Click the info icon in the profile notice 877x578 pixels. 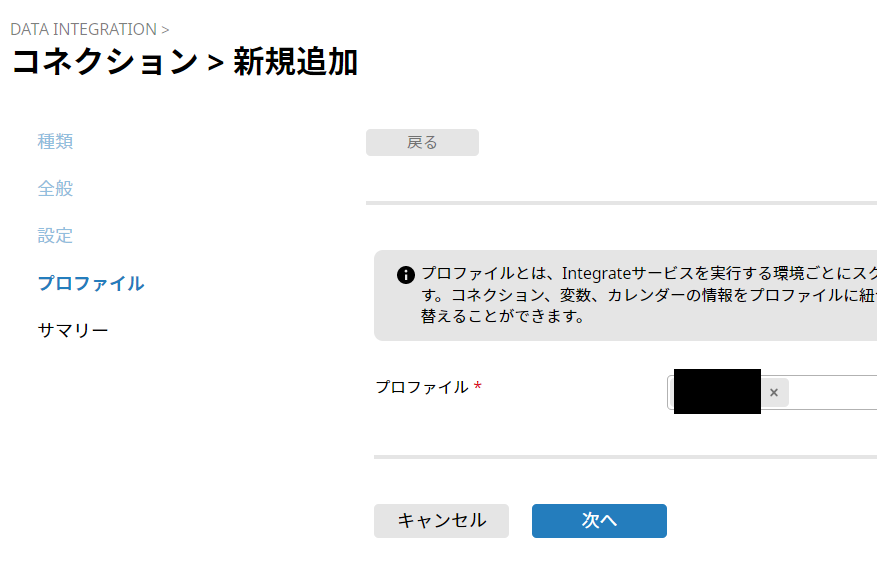[405, 274]
